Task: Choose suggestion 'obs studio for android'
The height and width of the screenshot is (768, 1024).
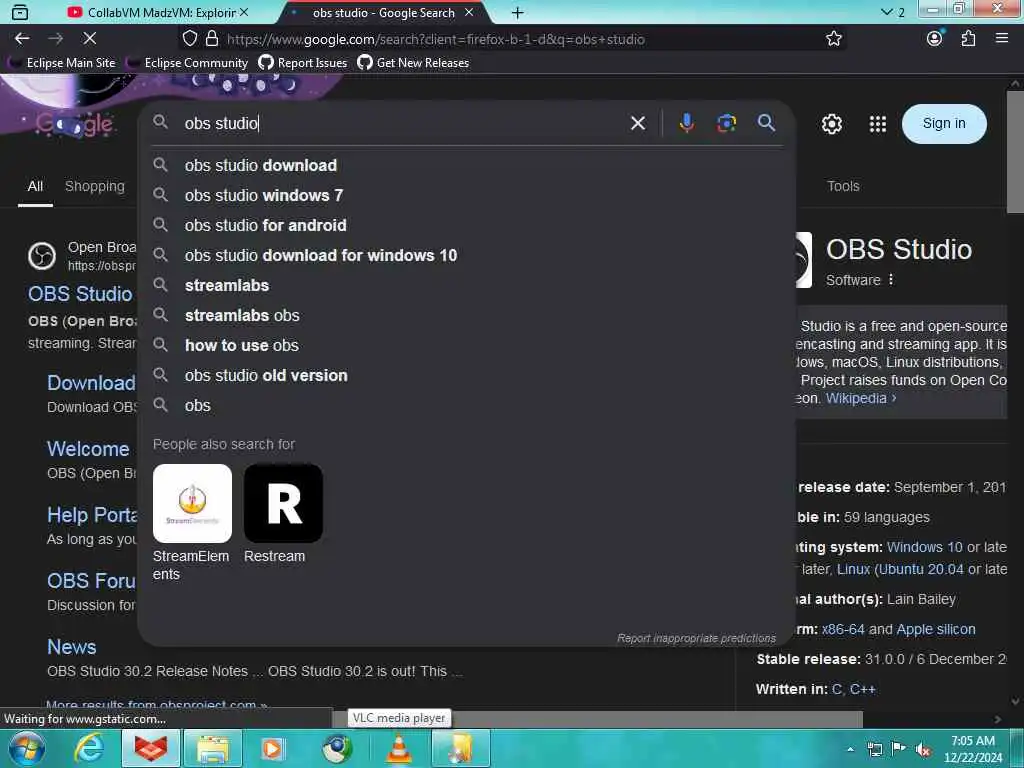Action: [x=466, y=225]
